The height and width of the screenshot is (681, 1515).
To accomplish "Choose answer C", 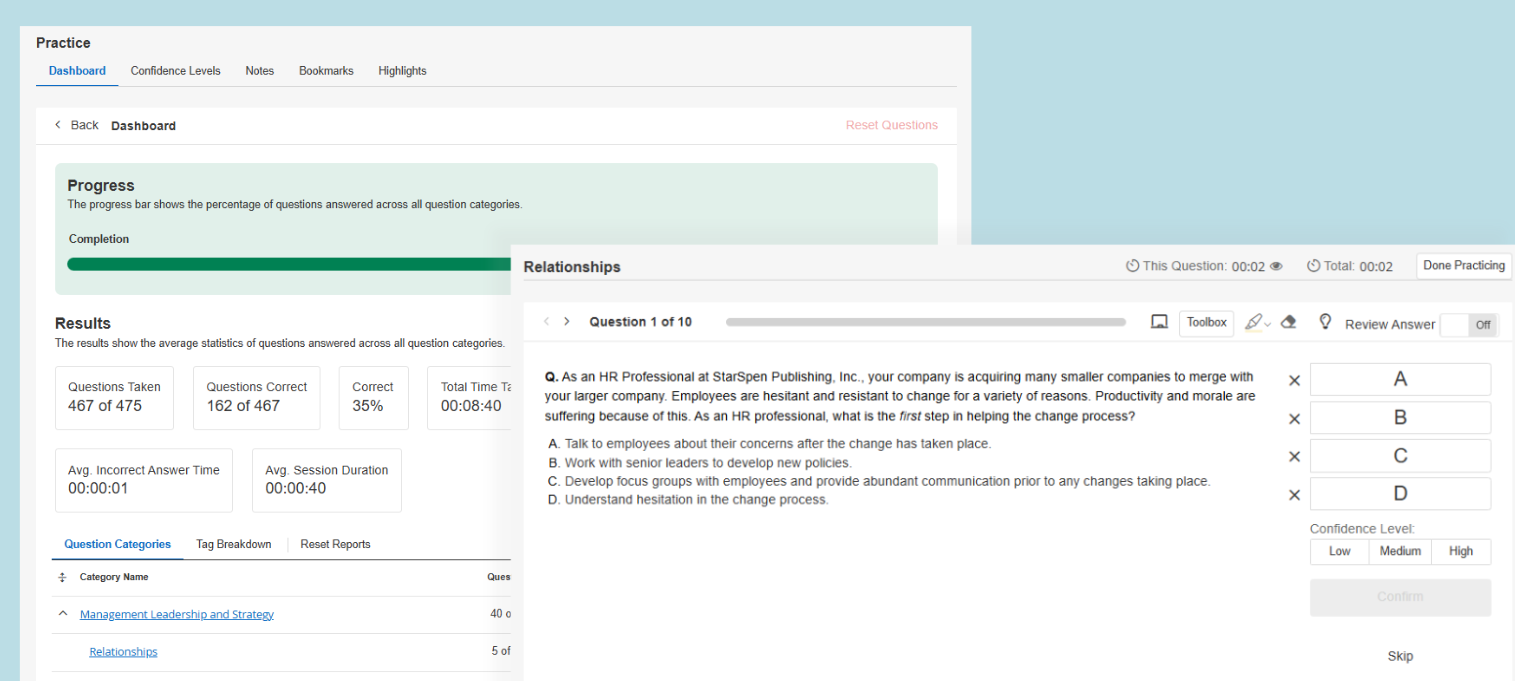I will click(1400, 456).
